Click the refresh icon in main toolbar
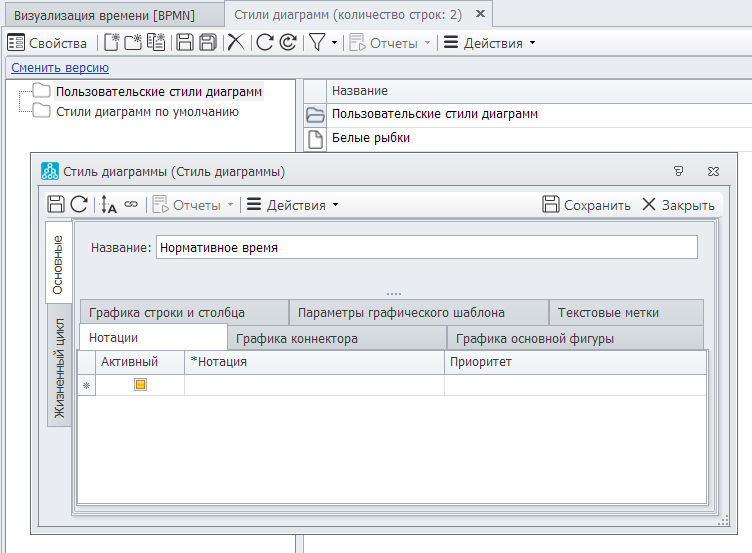Screen dimensions: 752x553 [264, 42]
